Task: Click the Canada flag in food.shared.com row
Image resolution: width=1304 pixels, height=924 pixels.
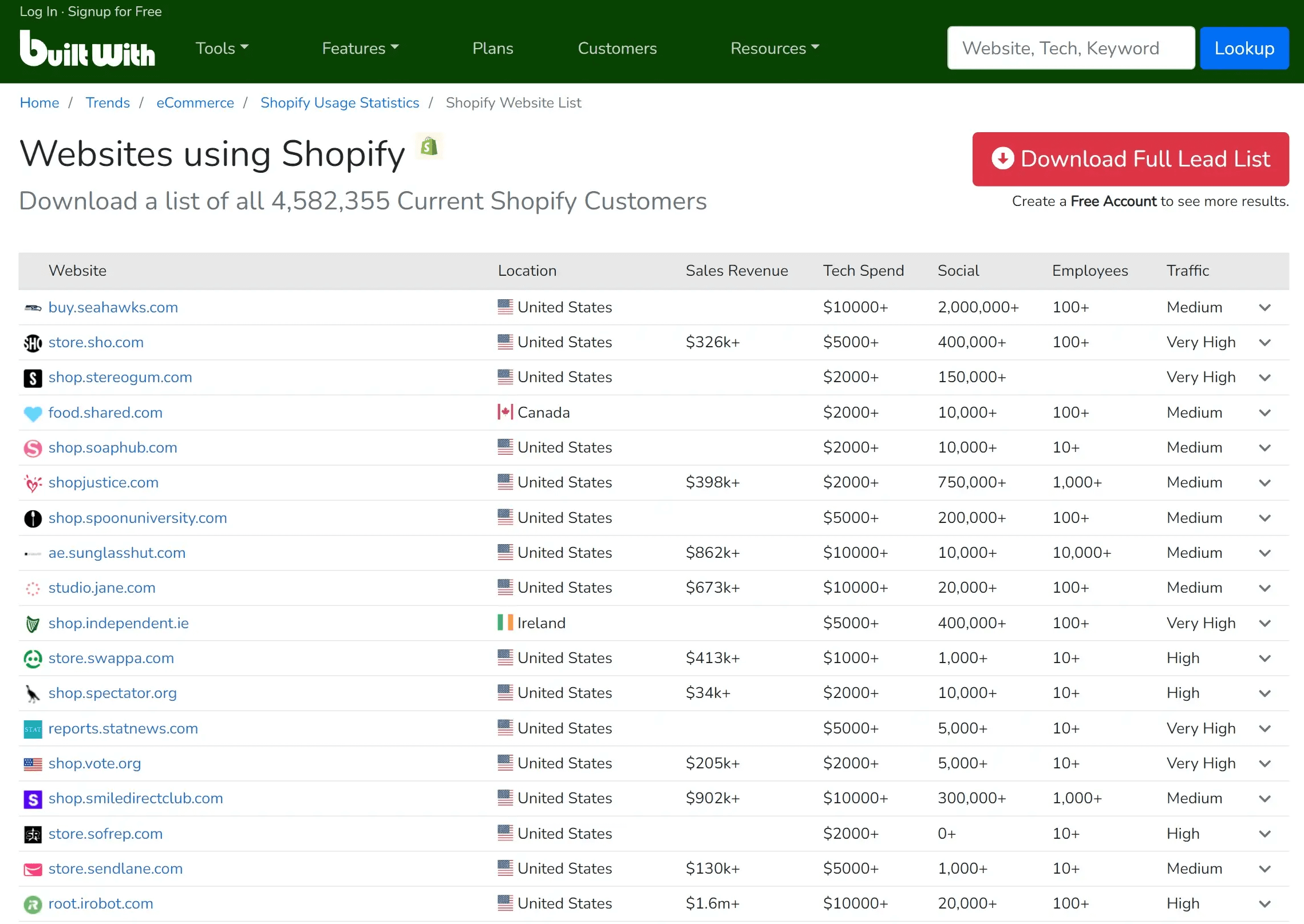Action: point(505,412)
